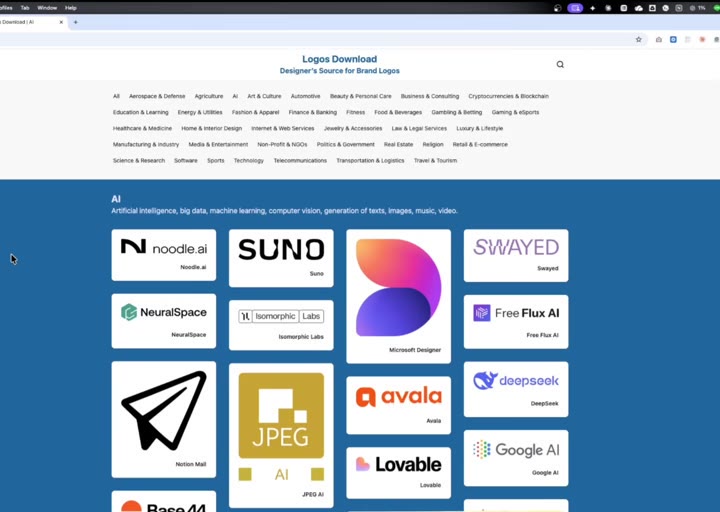Click the site search magnifier icon
The width and height of the screenshot is (720, 512).
coord(560,64)
